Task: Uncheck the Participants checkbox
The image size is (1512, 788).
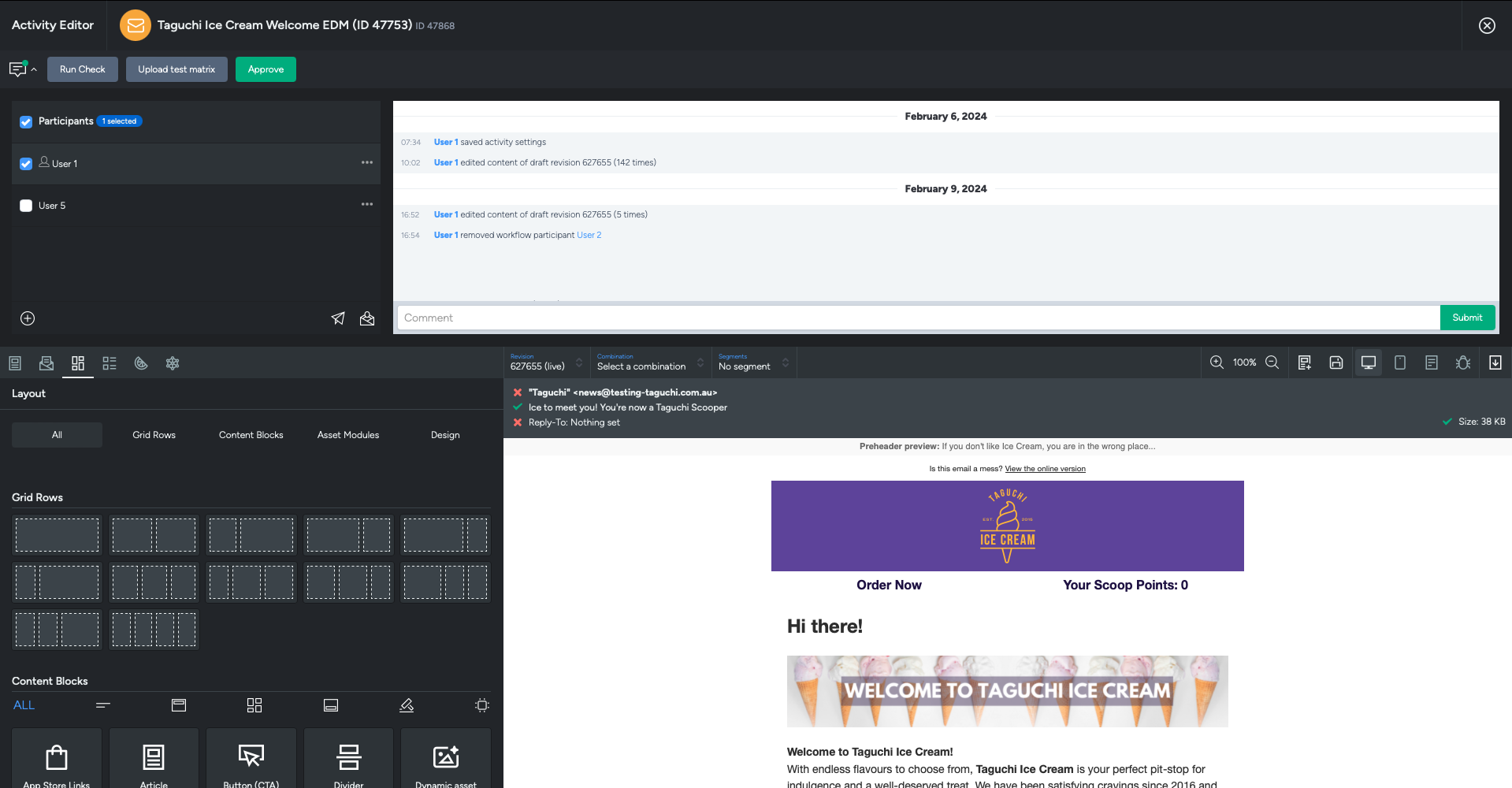Action: coord(26,121)
